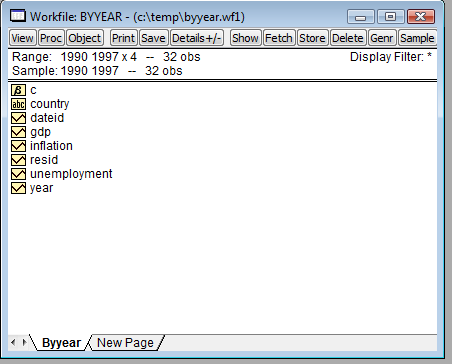This screenshot has width=452, height=364.
Task: Open the Object menu button
Action: pos(84,38)
